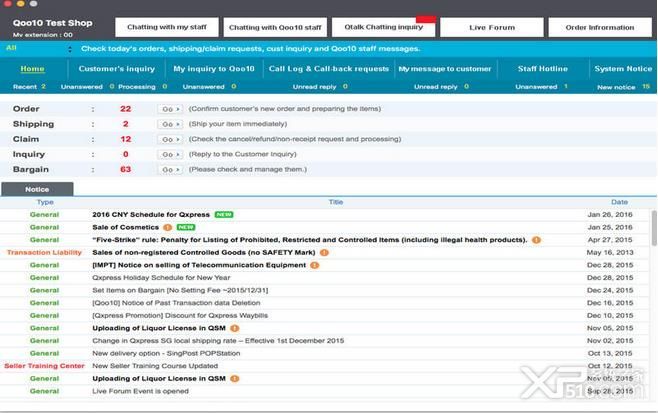Click the May 16, 2013 date cell
658x413 pixels.
point(610,253)
